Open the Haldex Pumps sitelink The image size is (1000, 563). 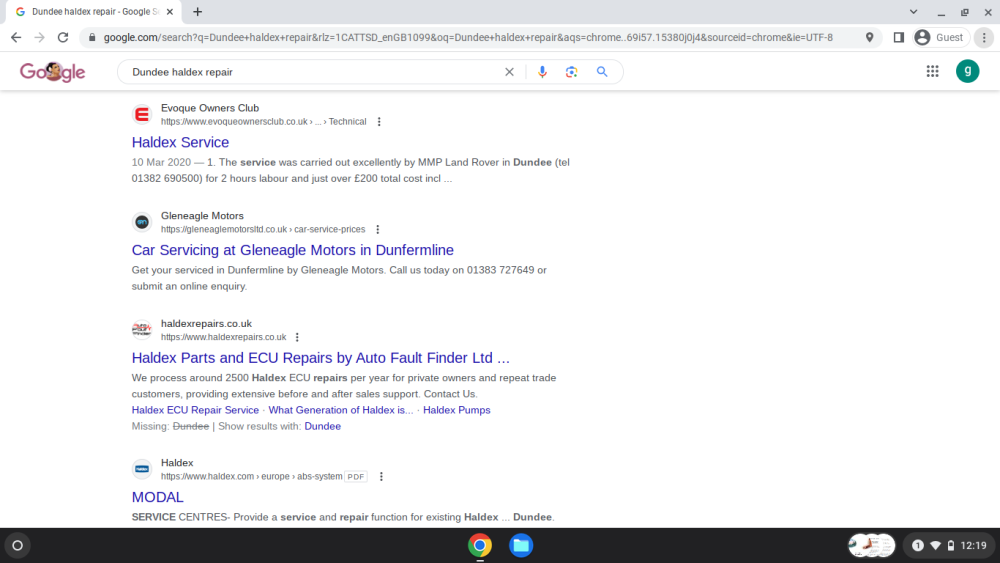coord(457,410)
